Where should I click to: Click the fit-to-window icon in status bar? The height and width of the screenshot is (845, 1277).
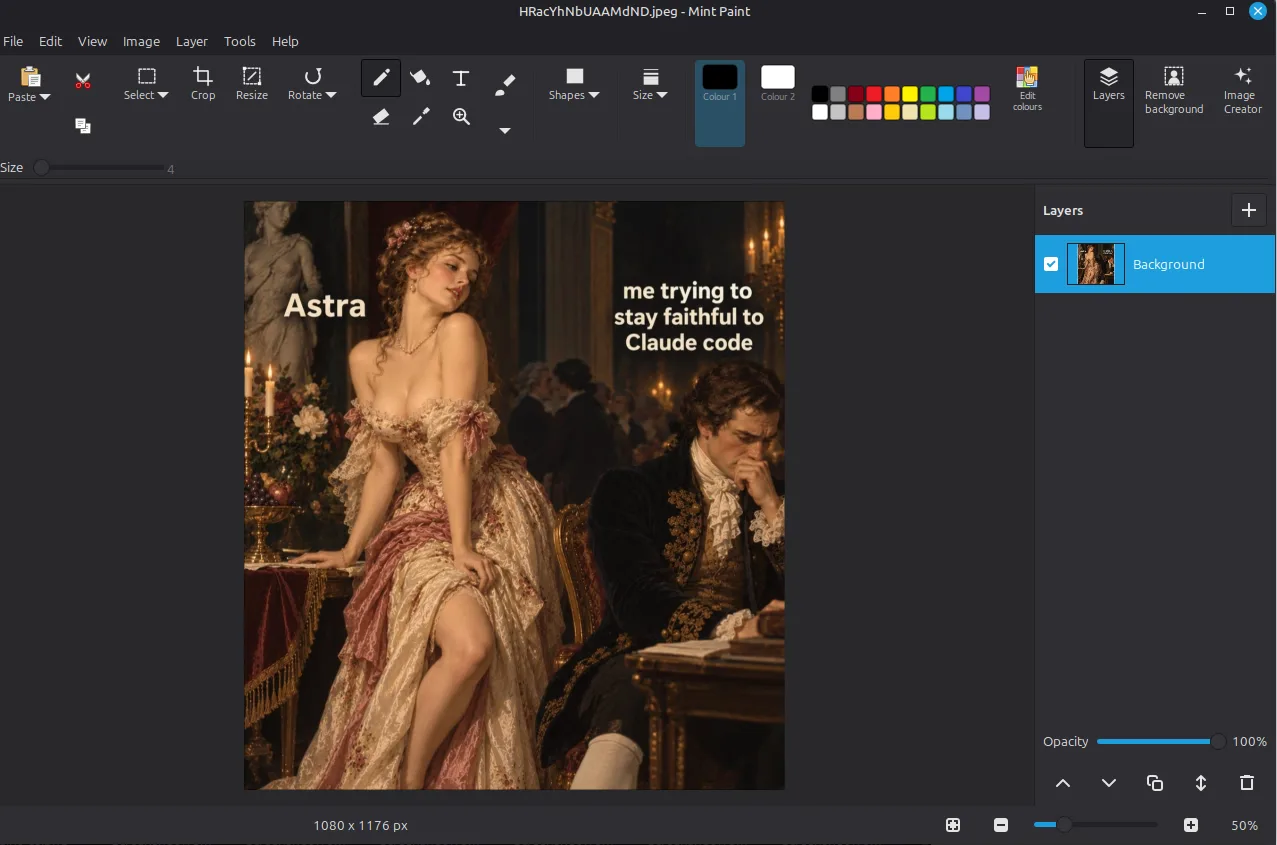point(953,825)
